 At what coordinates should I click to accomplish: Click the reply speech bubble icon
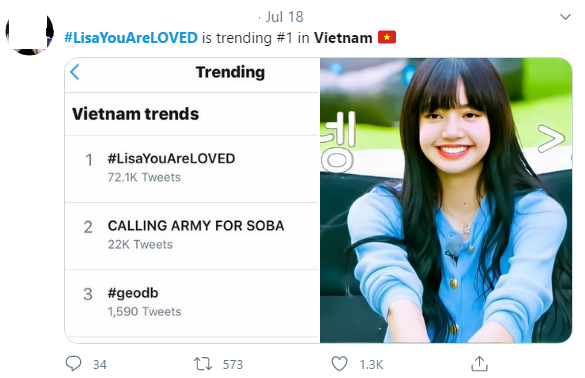[73, 363]
